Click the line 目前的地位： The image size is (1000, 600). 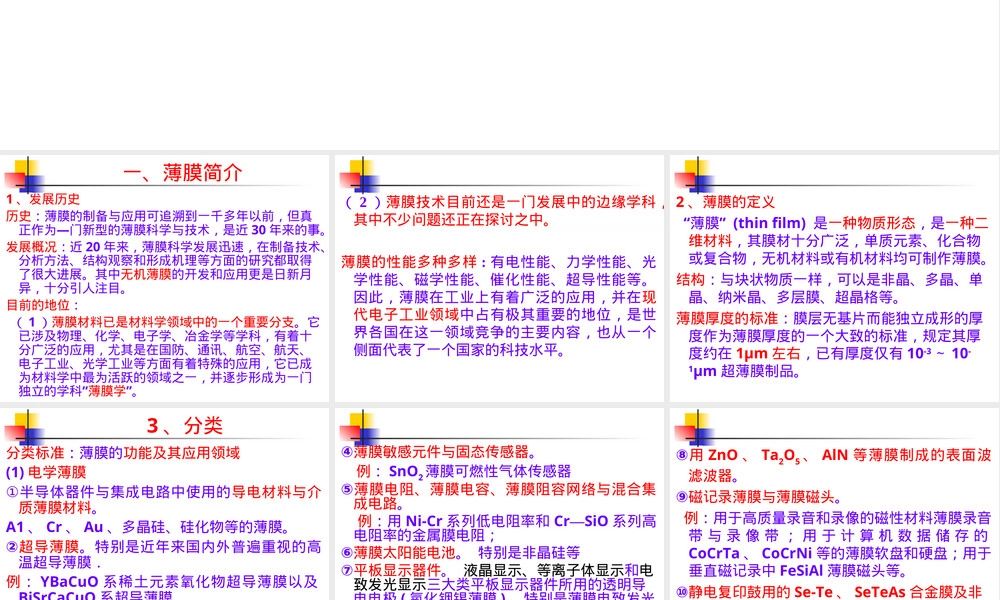43,305
